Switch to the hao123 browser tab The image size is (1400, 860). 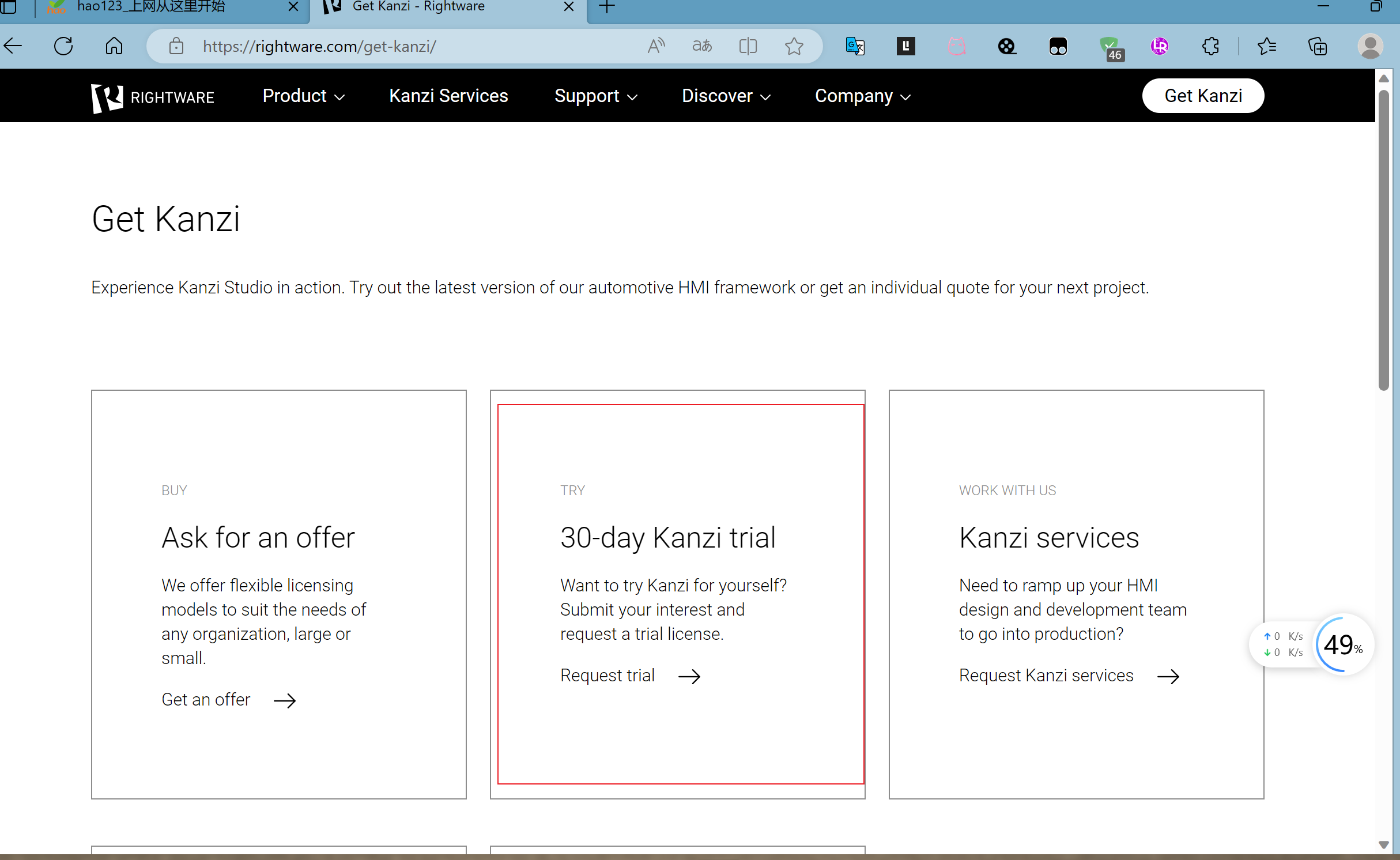click(x=151, y=7)
